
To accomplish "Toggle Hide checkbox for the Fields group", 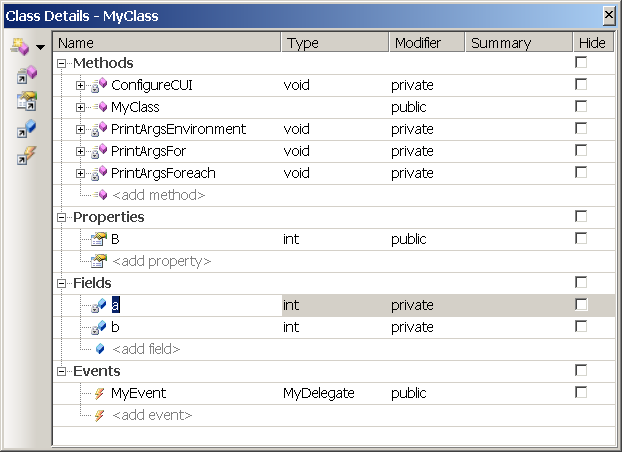I will pos(581,283).
